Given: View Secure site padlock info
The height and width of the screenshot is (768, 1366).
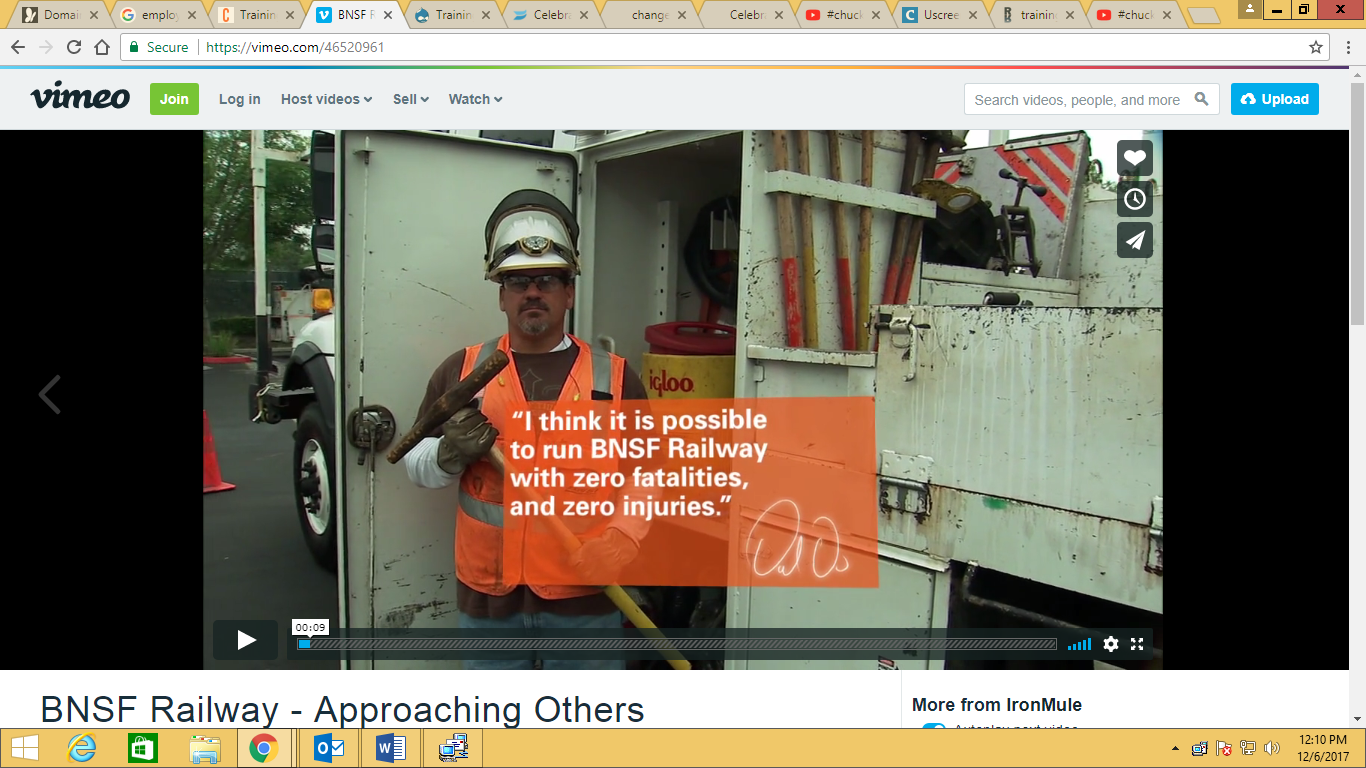Looking at the screenshot, I should pos(158,47).
